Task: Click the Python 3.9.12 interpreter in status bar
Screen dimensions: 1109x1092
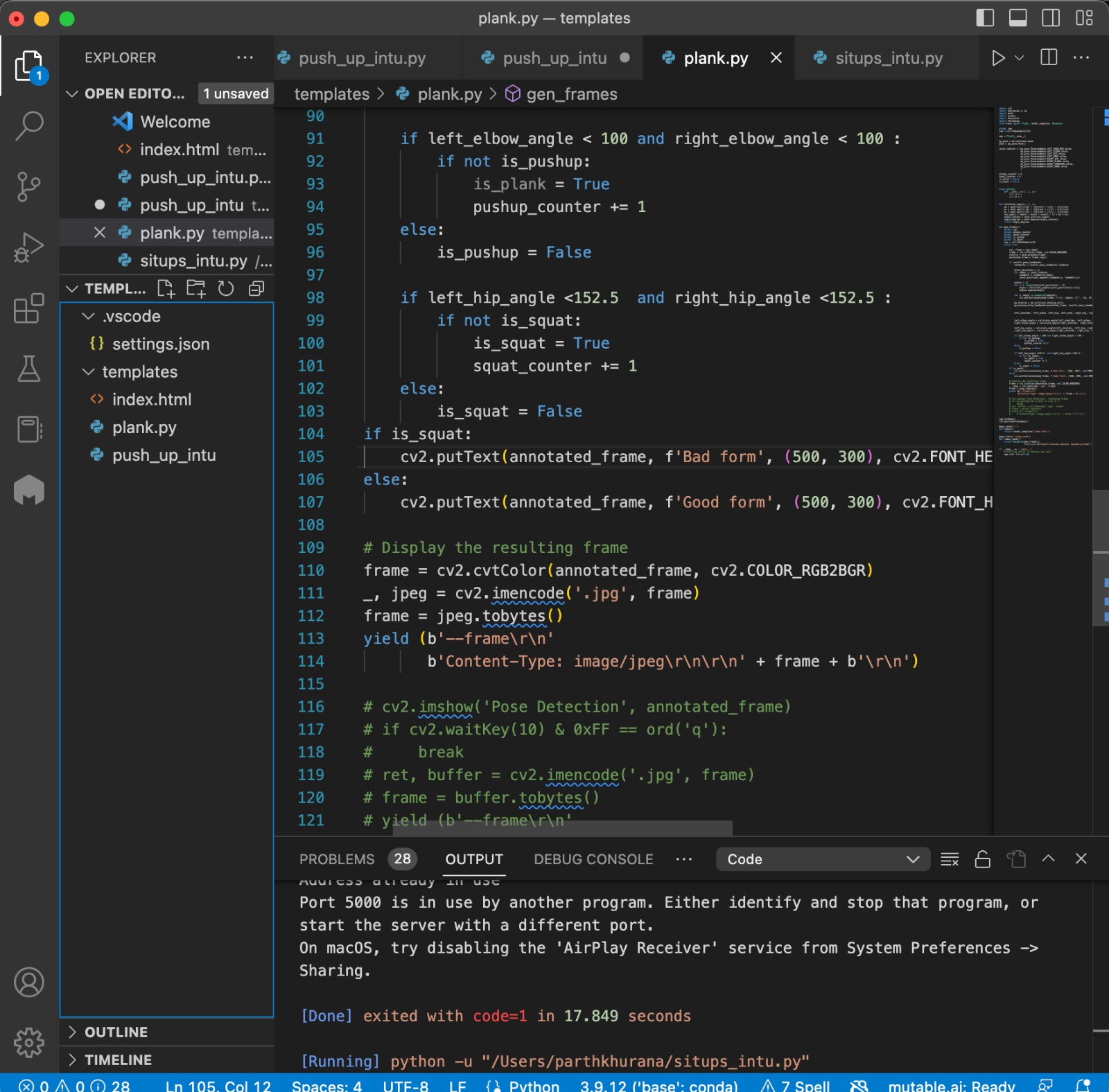Action: coord(658,1085)
